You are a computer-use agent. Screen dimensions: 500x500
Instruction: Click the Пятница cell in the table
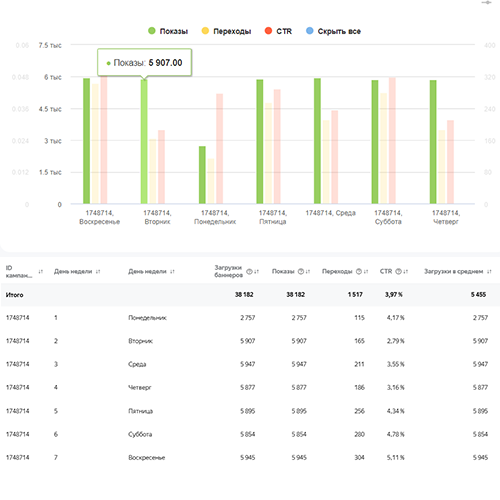pos(140,411)
